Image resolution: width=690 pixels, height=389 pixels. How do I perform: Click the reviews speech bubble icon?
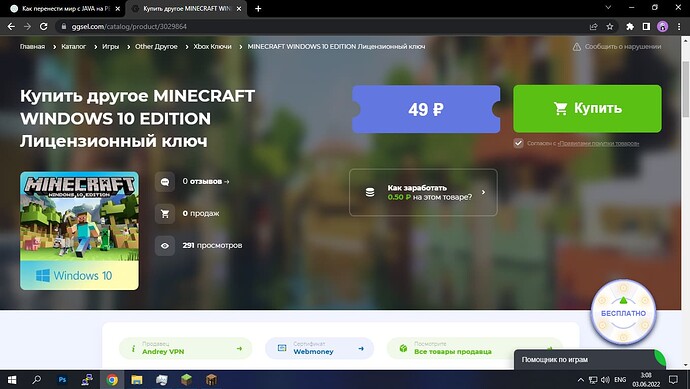[x=165, y=181]
